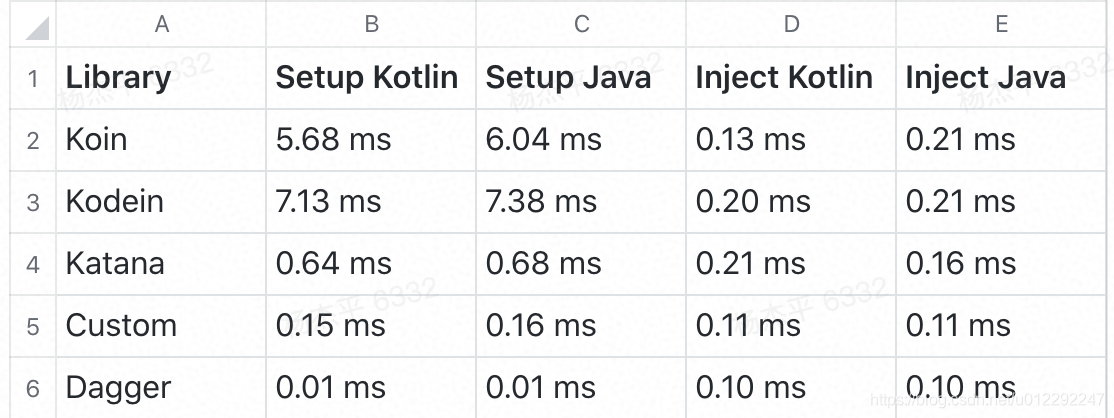
Task: Click the 7.38 ms cell
Action: pos(581,202)
